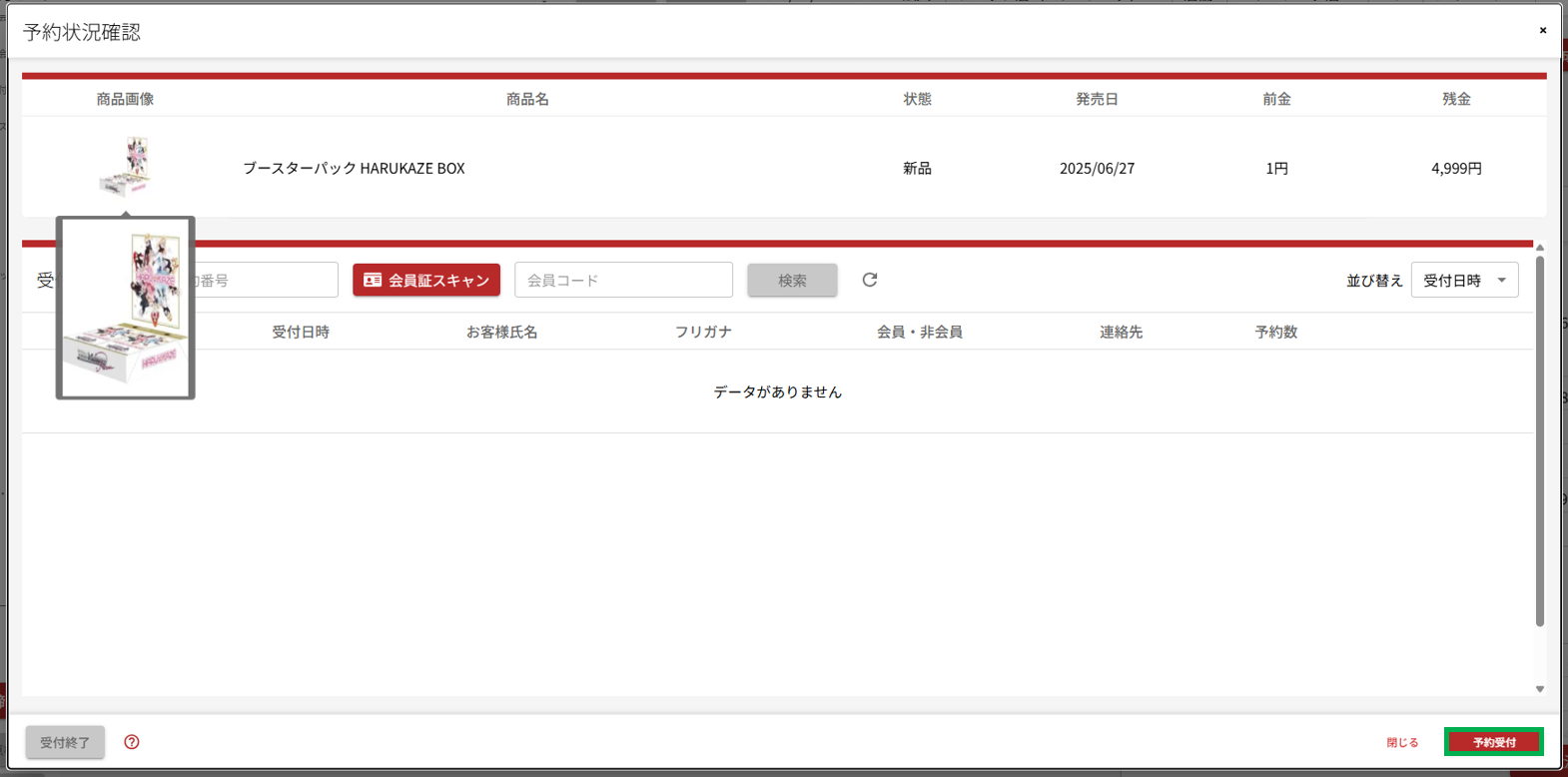
Task: Click the 受付日時 column header in the table
Action: tap(301, 332)
